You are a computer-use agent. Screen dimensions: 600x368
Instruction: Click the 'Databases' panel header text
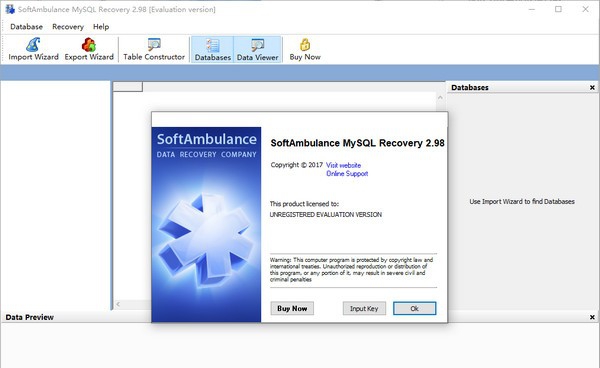tap(470, 88)
